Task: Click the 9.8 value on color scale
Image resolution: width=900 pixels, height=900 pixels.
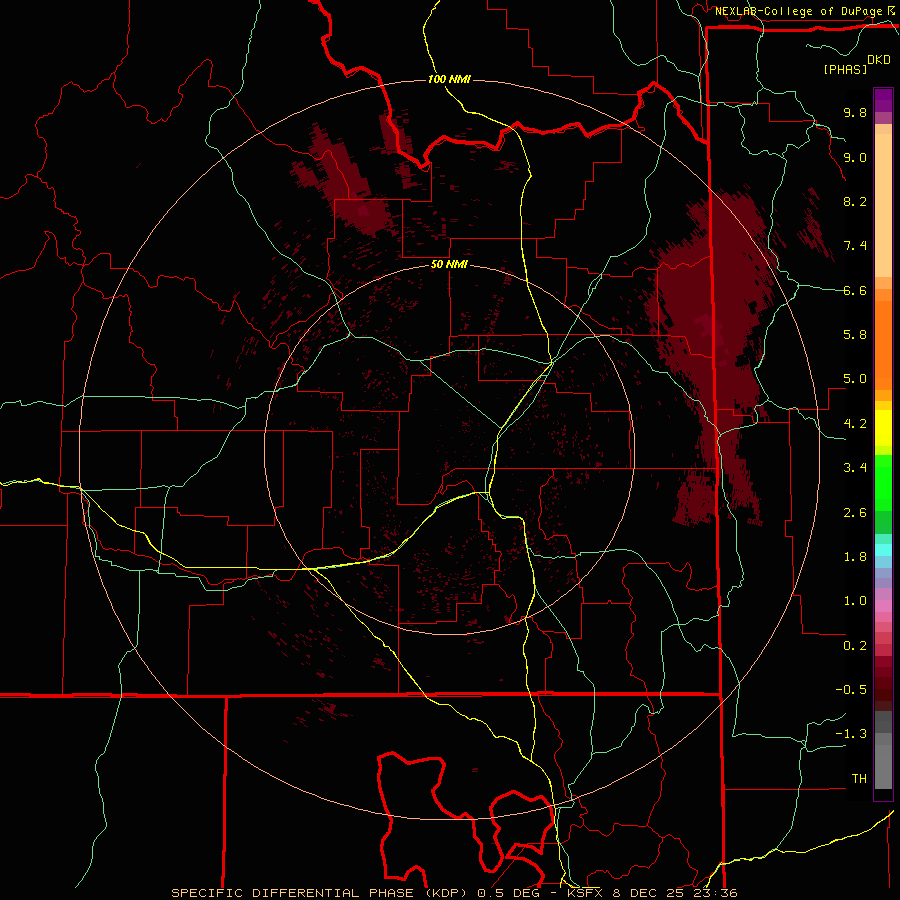Action: (x=855, y=112)
